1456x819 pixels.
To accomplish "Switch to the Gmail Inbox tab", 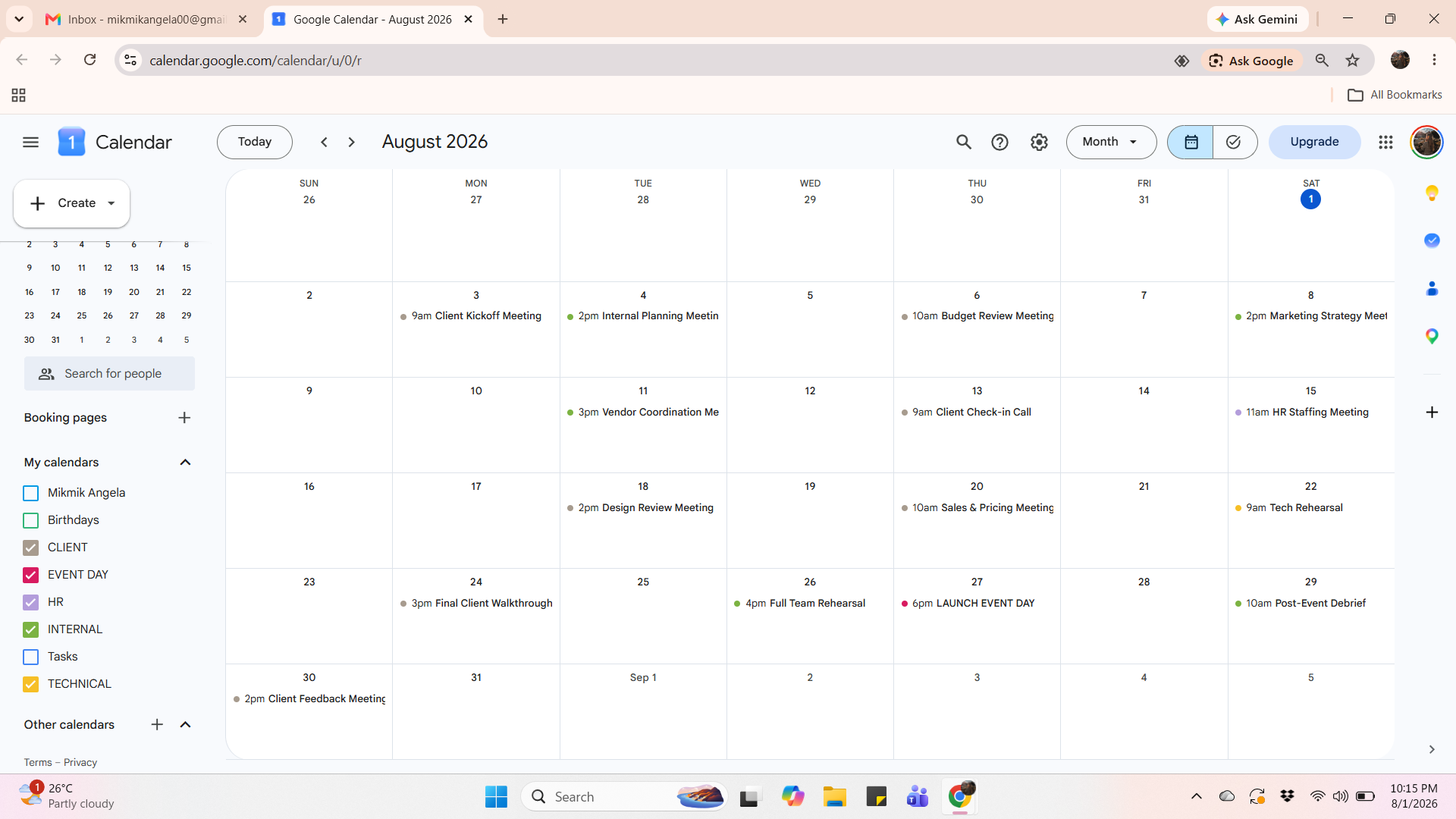I will 146,19.
